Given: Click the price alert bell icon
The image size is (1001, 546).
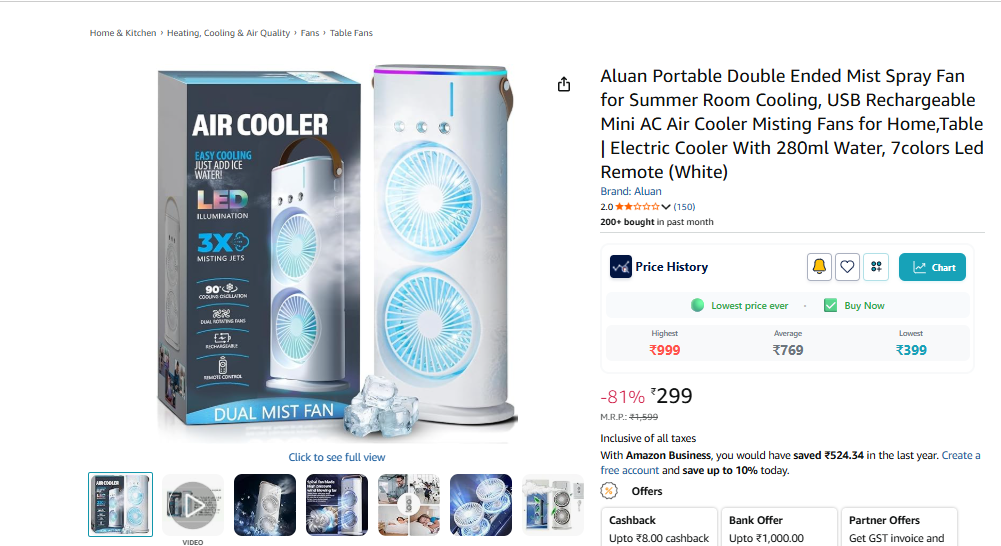Looking at the screenshot, I should click(x=819, y=267).
